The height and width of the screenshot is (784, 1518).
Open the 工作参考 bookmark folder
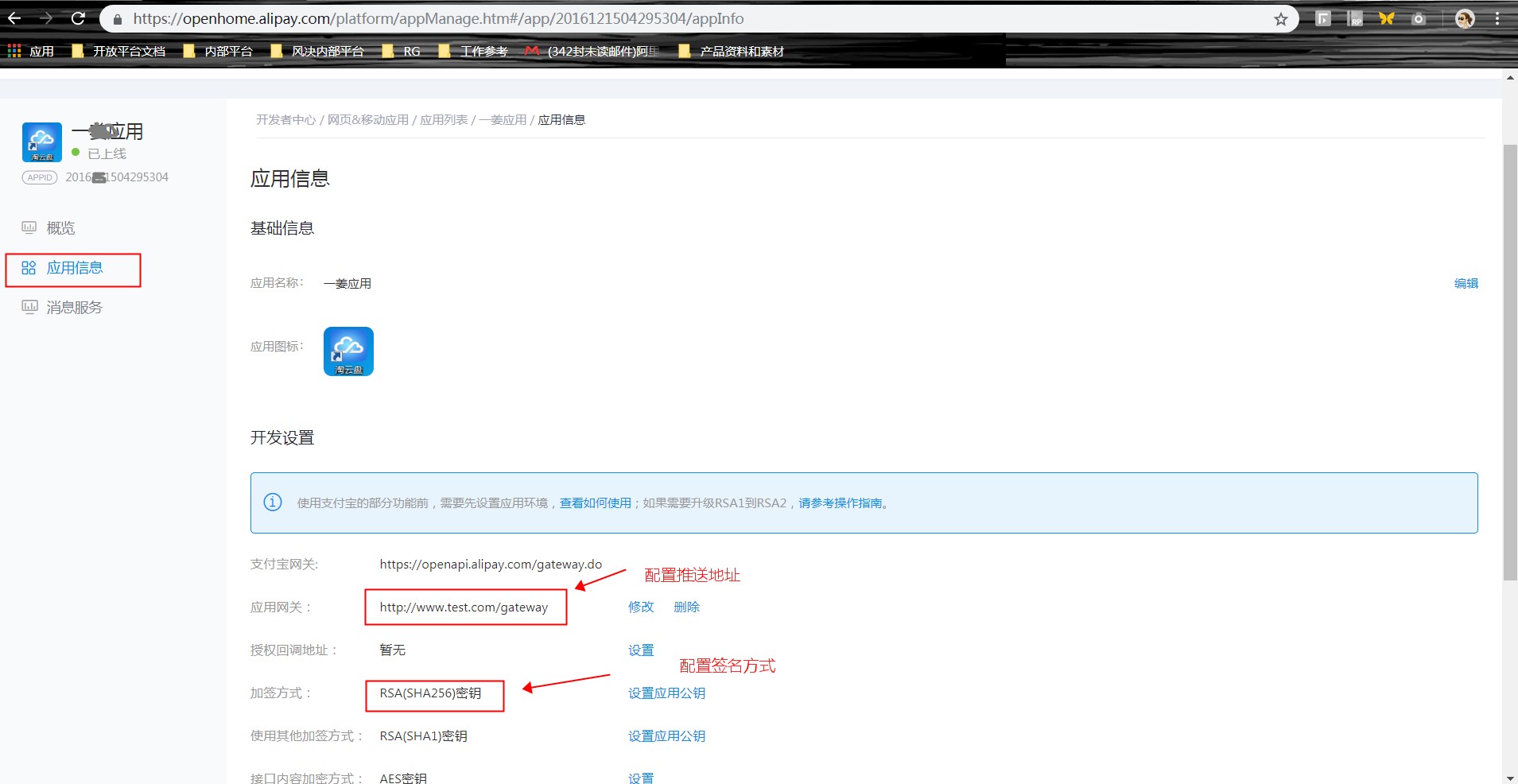[473, 51]
